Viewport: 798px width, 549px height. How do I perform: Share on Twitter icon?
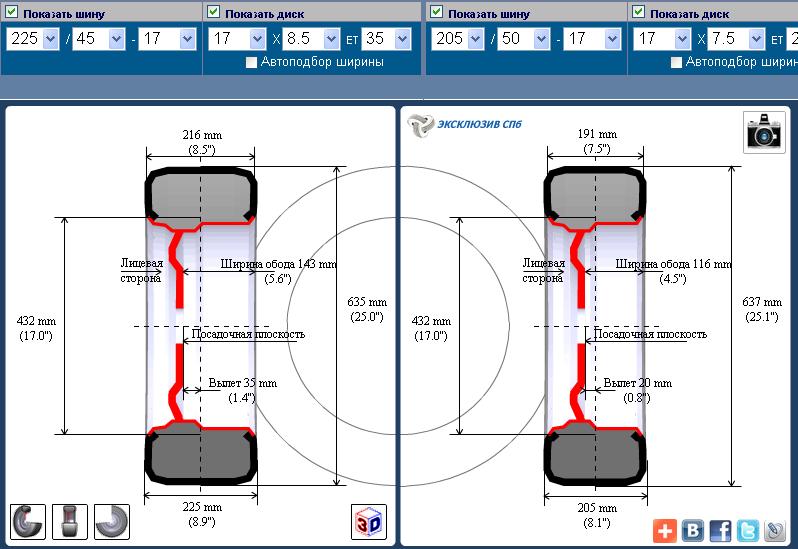pyautogui.click(x=747, y=530)
